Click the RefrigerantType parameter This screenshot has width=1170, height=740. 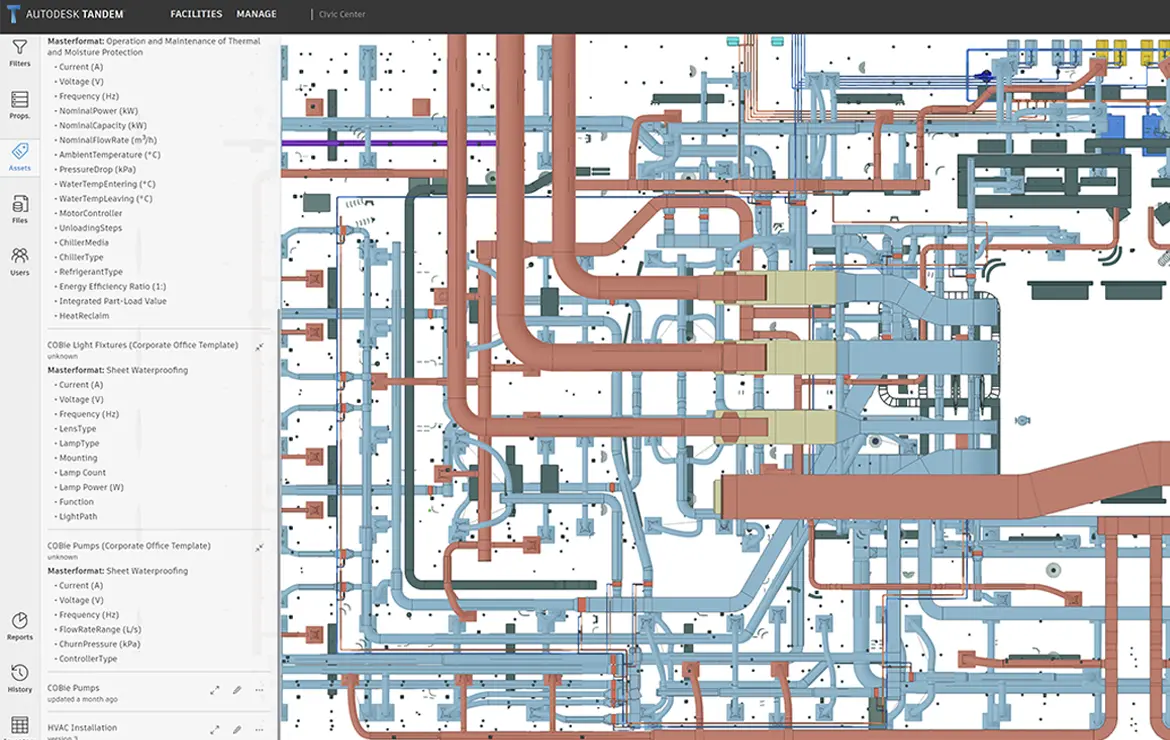coord(91,272)
